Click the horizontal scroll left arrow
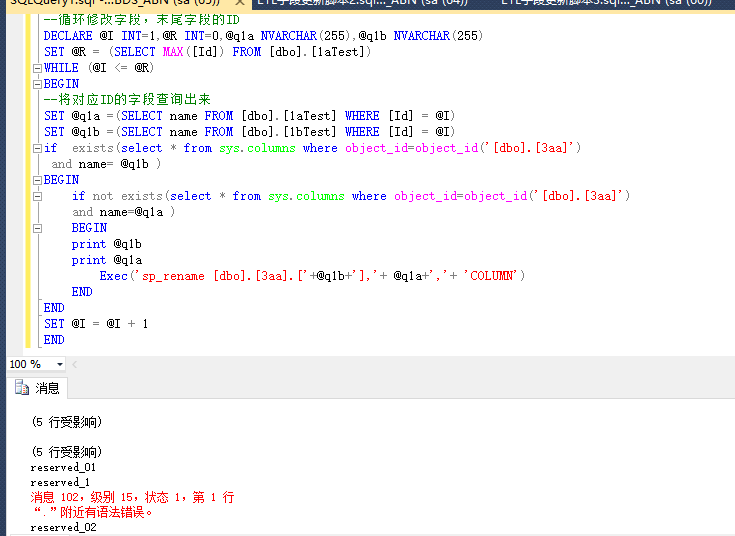The image size is (735, 536). [x=74, y=364]
